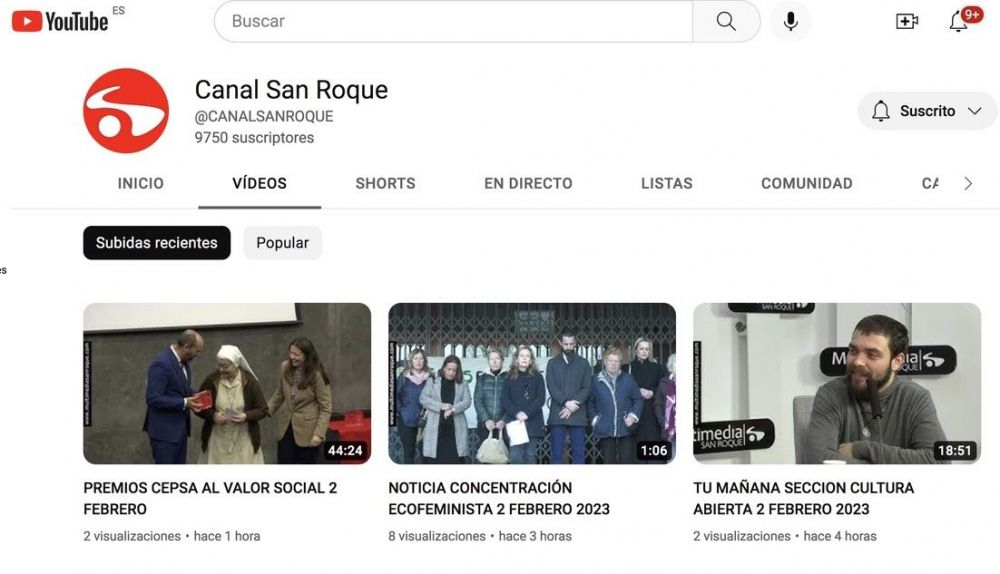Open notifications bell with 9+ badge
1000x574 pixels.
(x=960, y=21)
